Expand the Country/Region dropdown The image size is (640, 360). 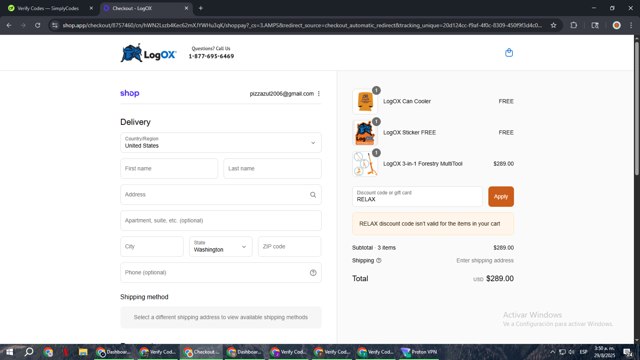coord(221,142)
